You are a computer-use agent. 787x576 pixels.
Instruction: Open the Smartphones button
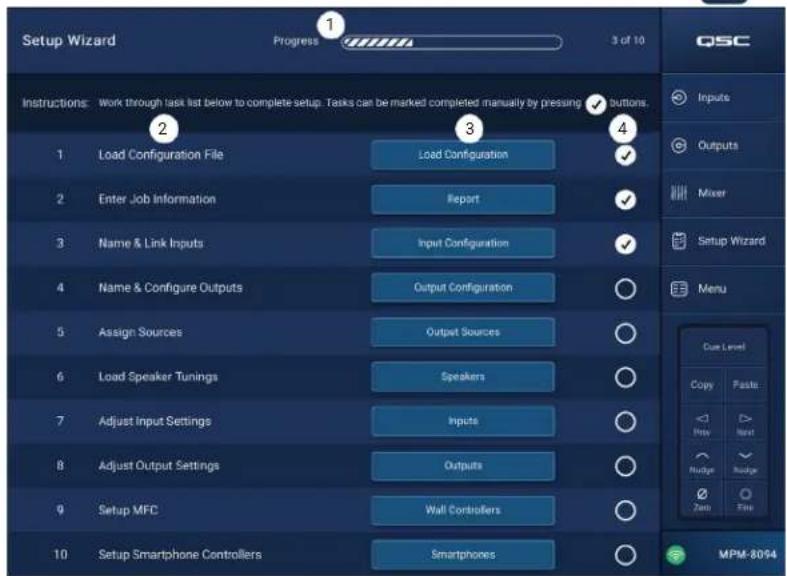click(463, 554)
